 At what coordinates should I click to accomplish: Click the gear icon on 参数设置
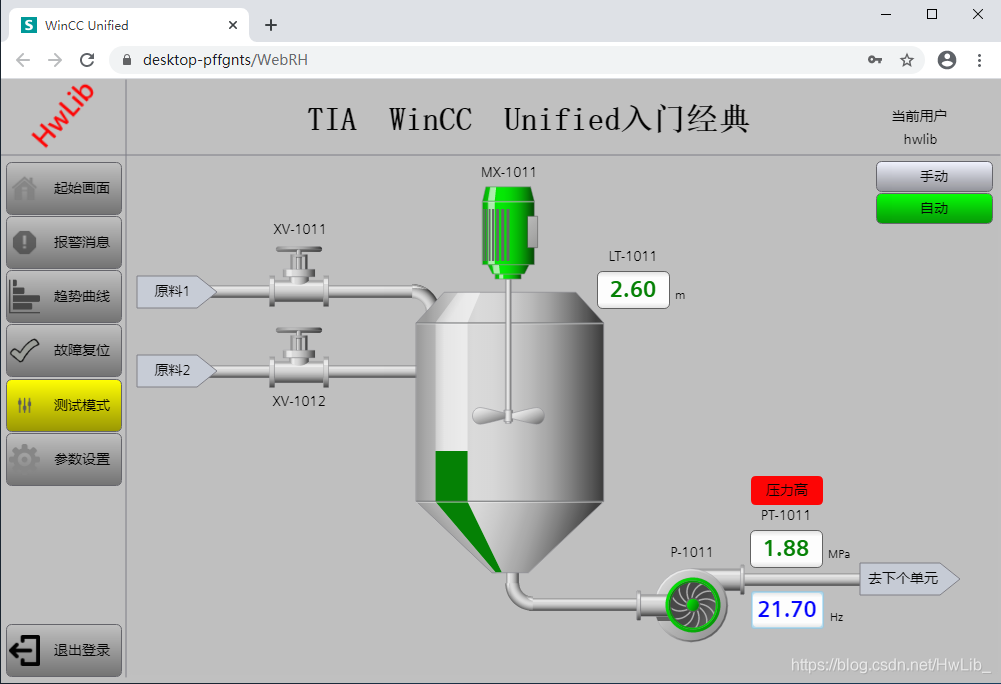(x=25, y=459)
